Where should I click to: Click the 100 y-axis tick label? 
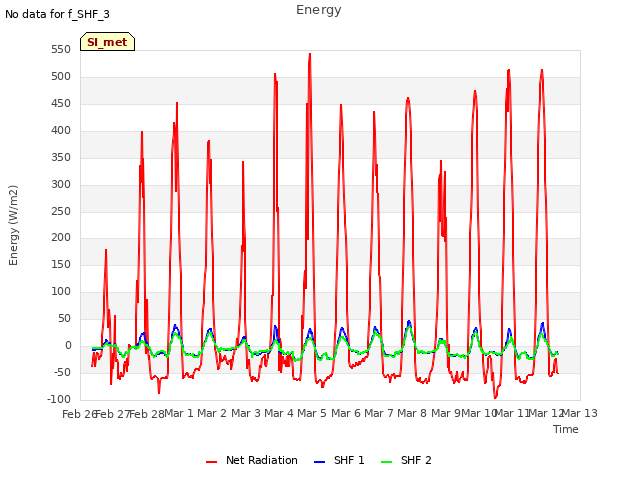coord(61,291)
